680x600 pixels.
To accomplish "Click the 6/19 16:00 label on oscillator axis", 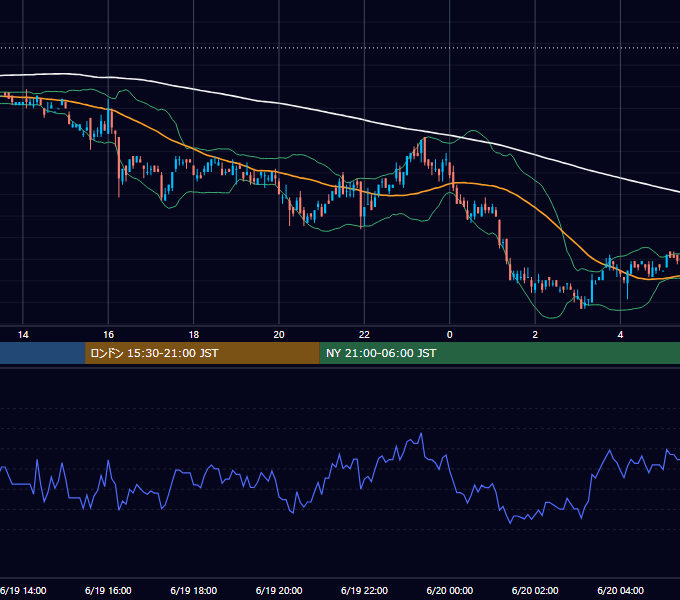I will 108,591.
